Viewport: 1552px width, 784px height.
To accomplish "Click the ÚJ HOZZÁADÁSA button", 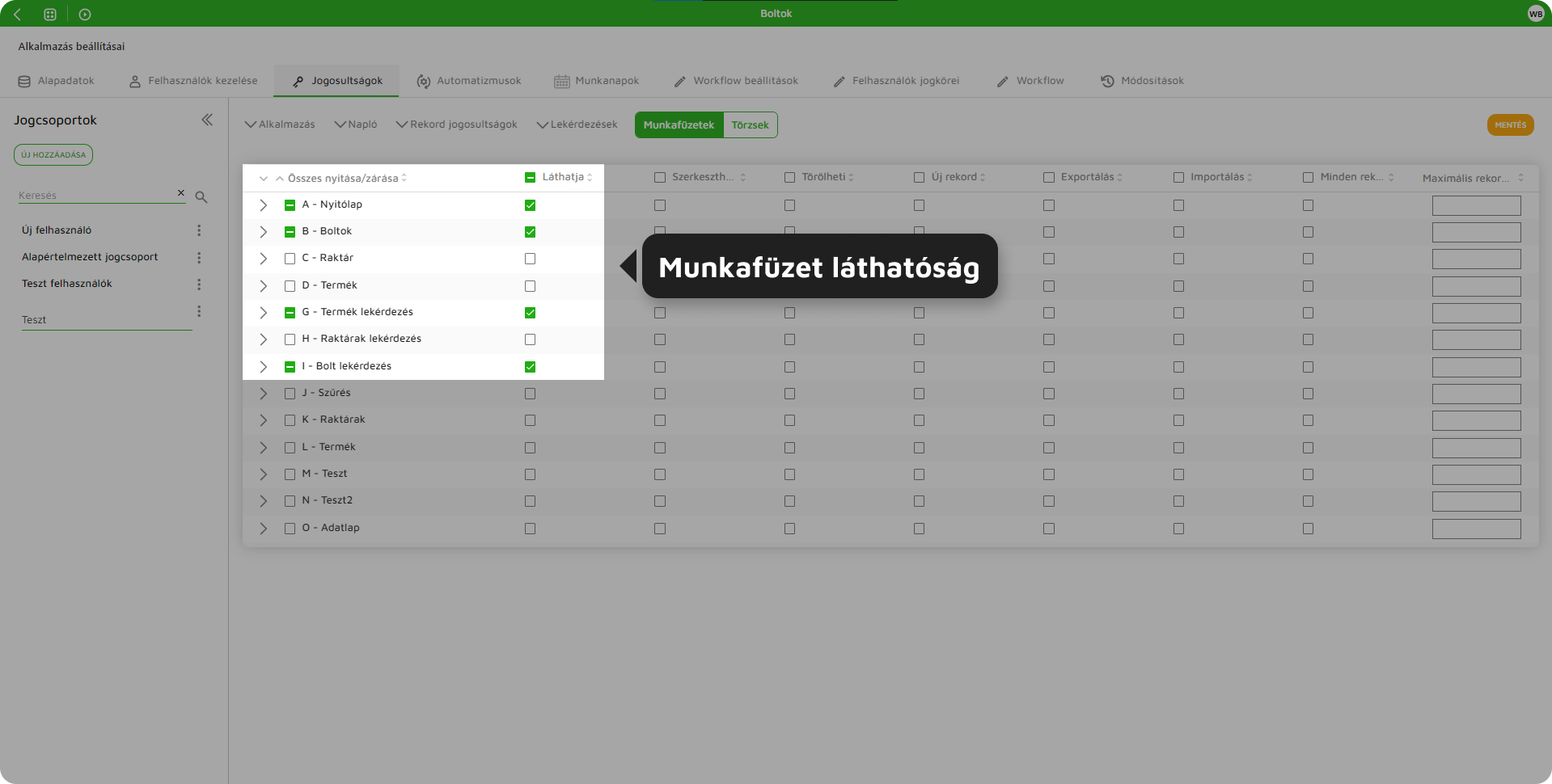I will (x=53, y=154).
